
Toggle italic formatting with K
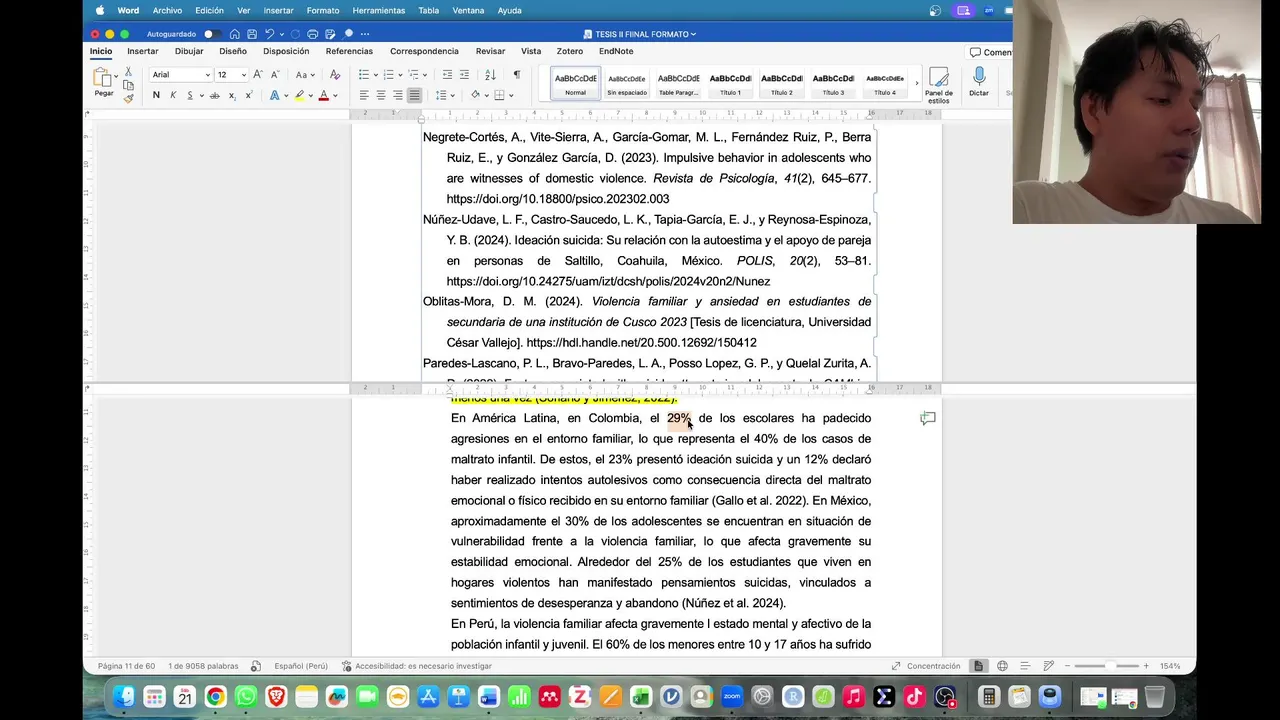point(173,95)
